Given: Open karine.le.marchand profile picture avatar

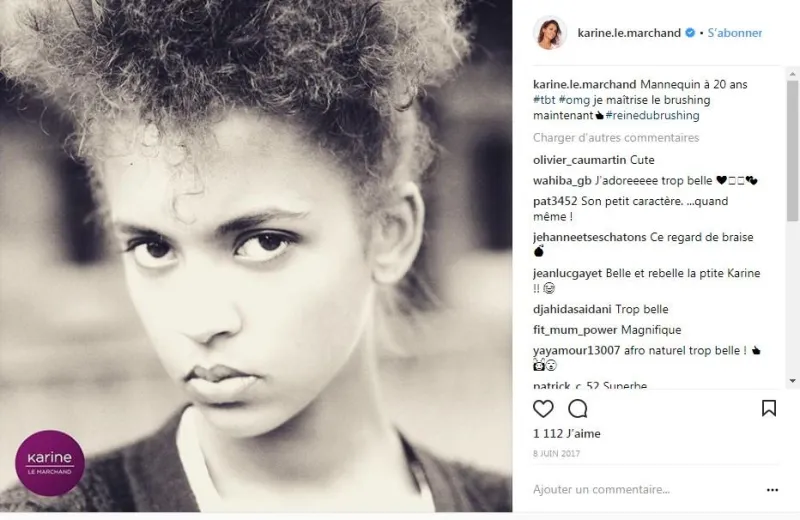Looking at the screenshot, I should (549, 33).
